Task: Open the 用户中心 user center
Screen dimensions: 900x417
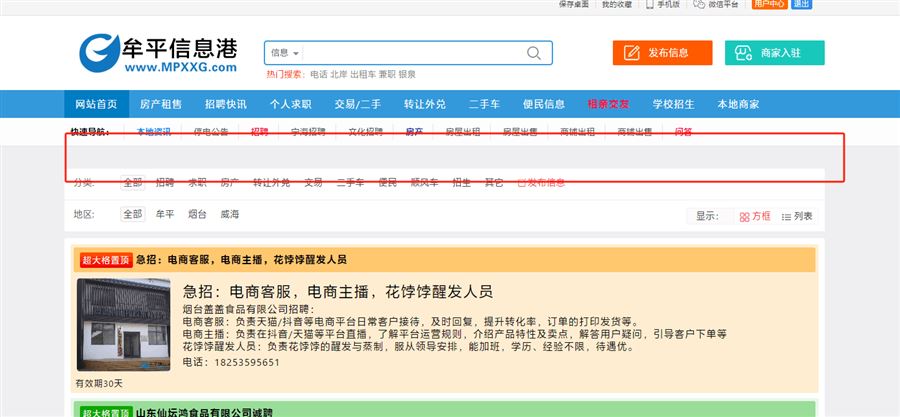Action: pos(769,4)
